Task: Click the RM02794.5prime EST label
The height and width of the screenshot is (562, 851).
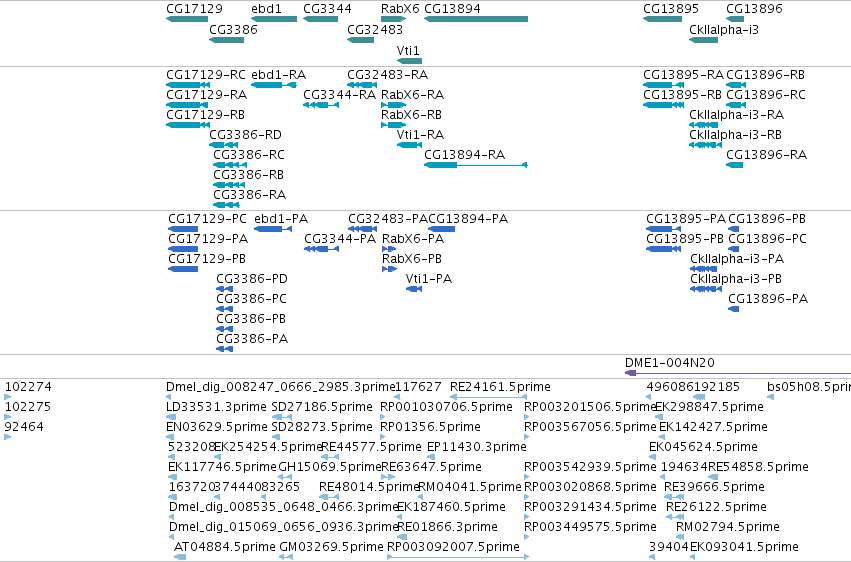Action: point(728,528)
